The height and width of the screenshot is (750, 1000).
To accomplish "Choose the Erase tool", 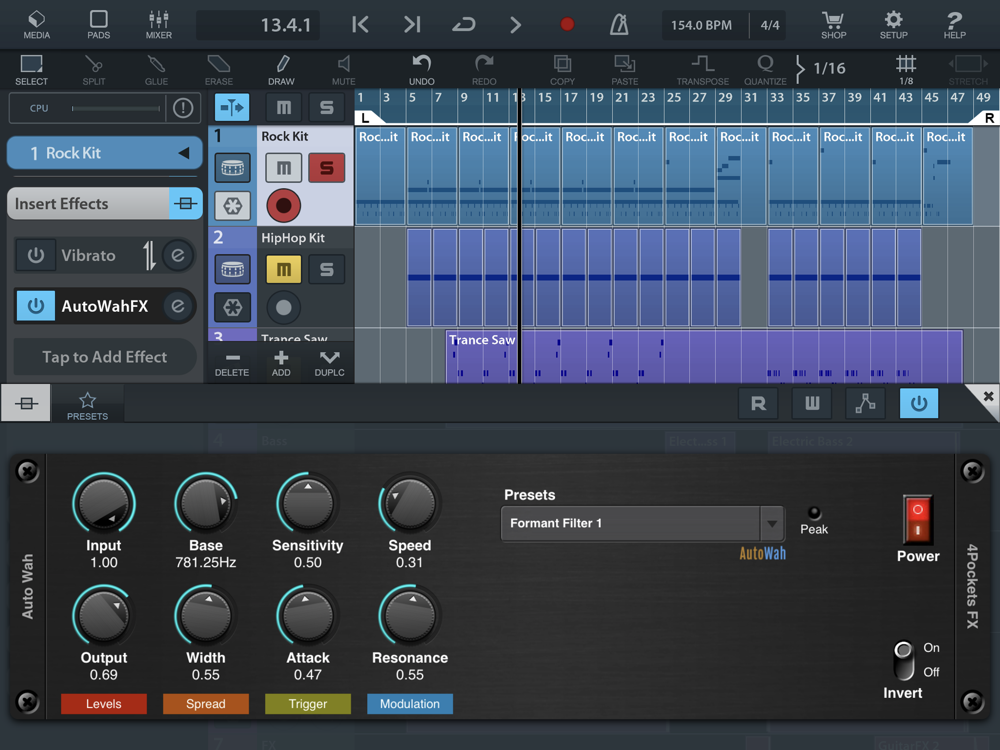I will click(219, 70).
